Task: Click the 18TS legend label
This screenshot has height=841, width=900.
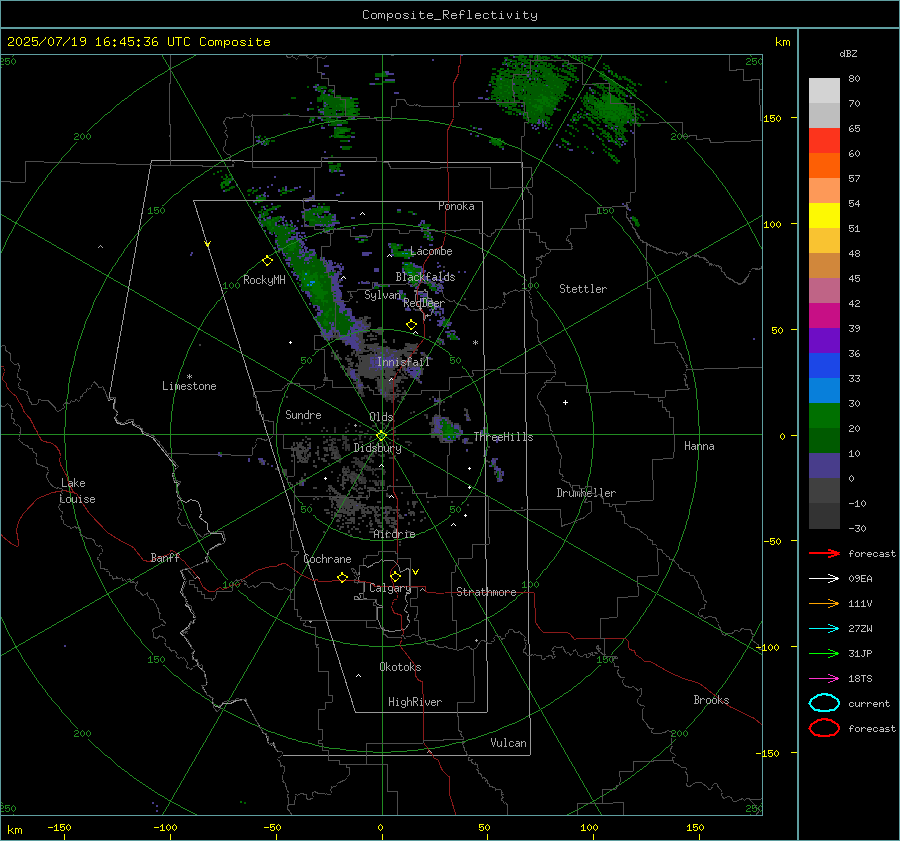Action: point(860,679)
